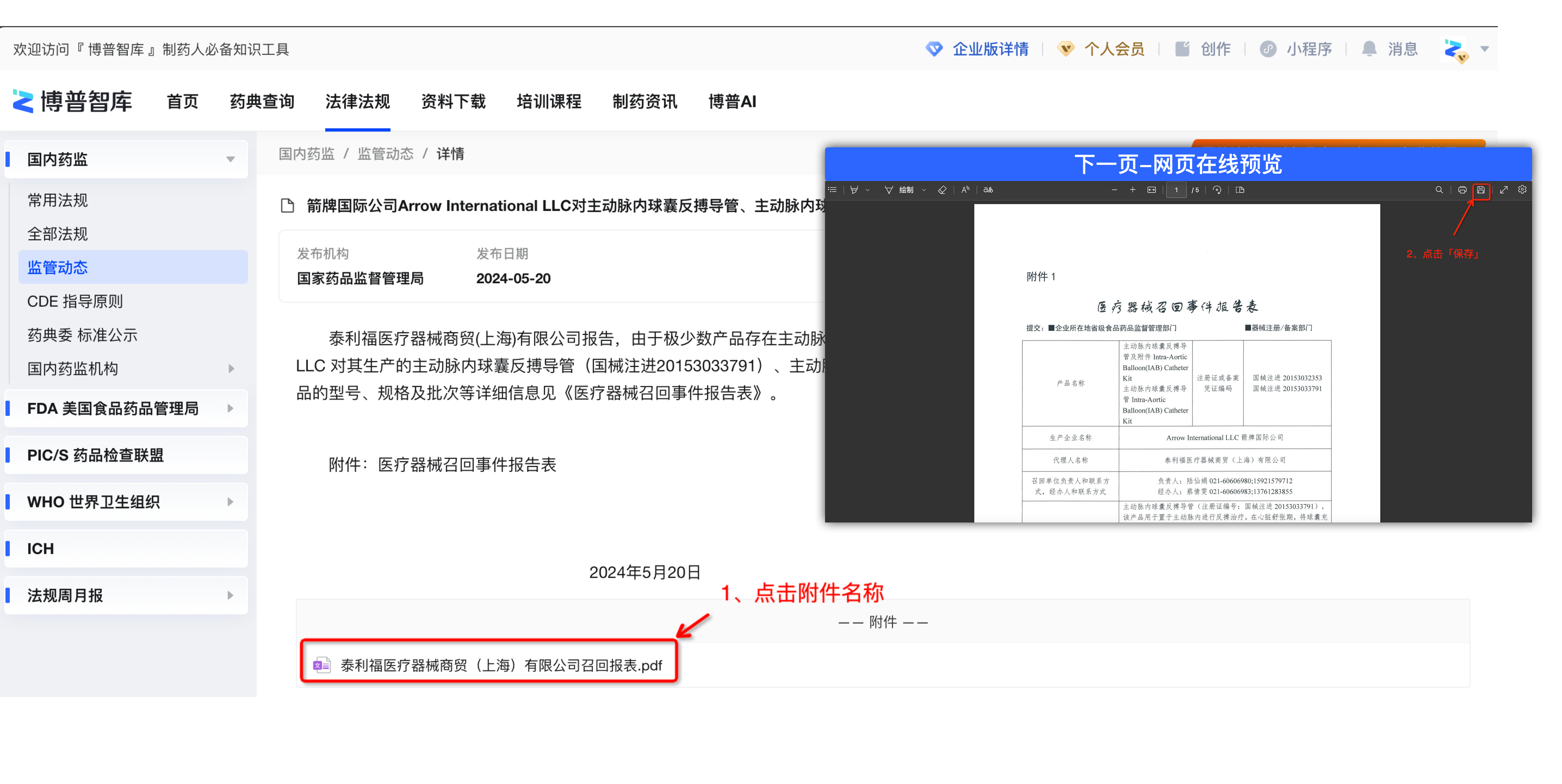
Task: Open 绘制 draw options dropdown arrow
Action: click(924, 190)
